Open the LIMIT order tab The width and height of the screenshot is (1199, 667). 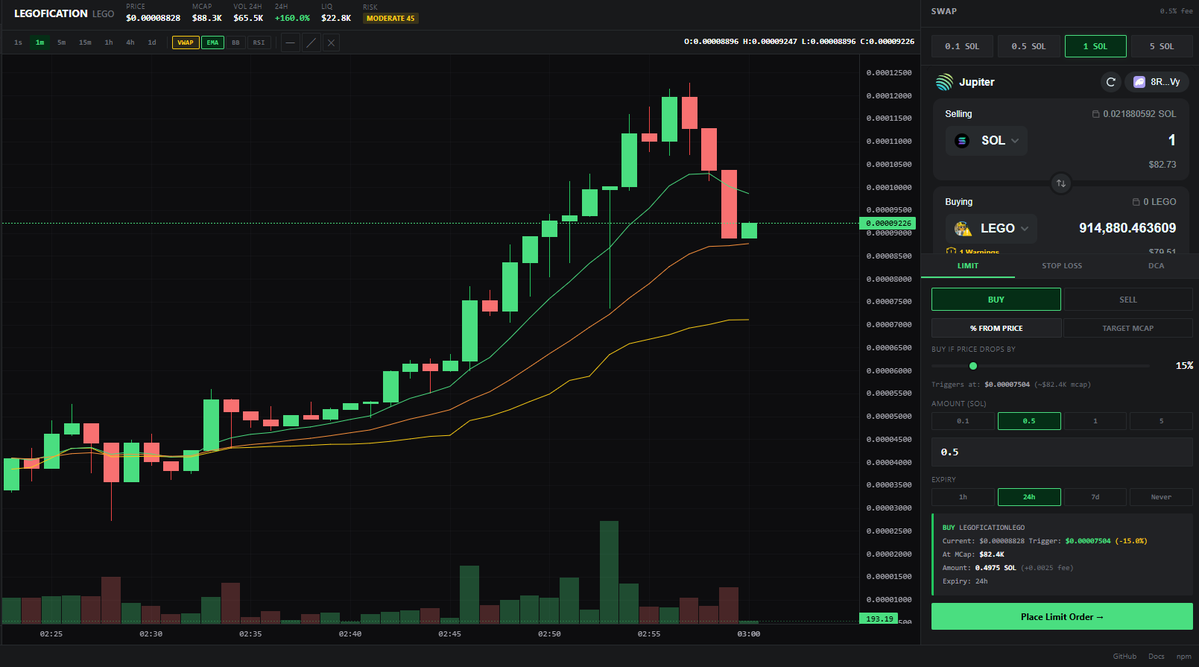[x=967, y=266]
